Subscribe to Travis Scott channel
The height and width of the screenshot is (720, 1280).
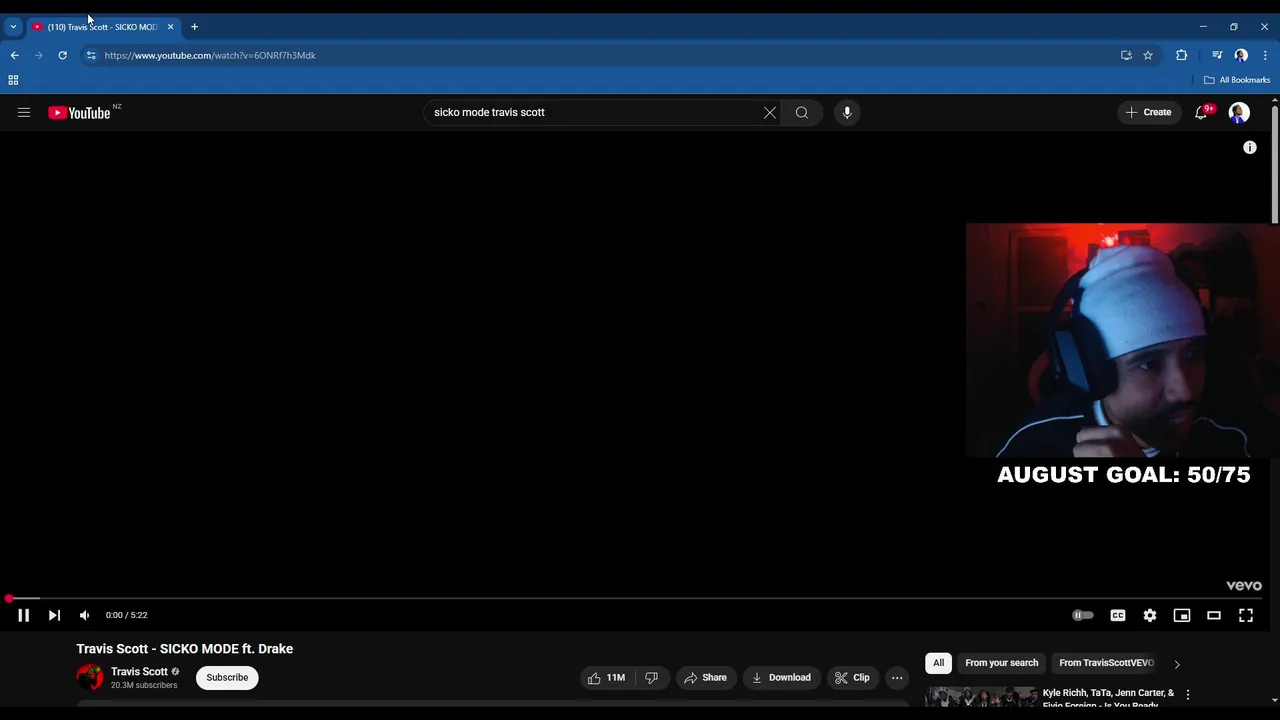click(x=227, y=678)
